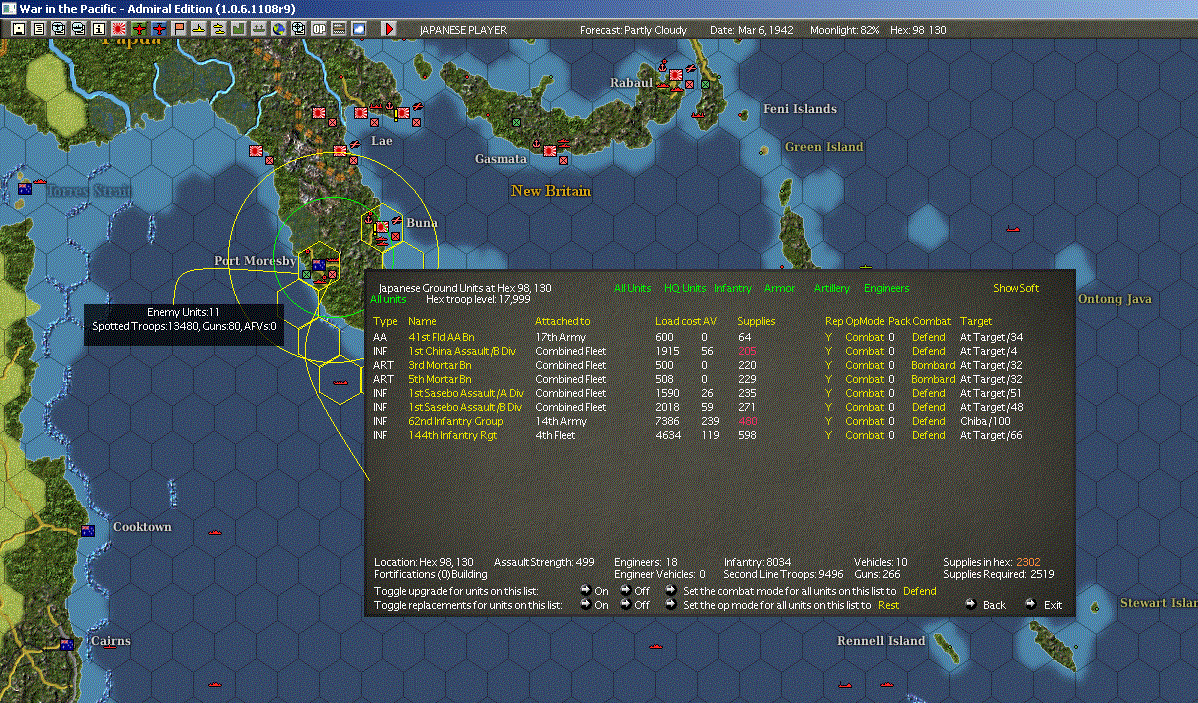Change OpMode 'Combat' for 62nd Infantry Group

[864, 421]
